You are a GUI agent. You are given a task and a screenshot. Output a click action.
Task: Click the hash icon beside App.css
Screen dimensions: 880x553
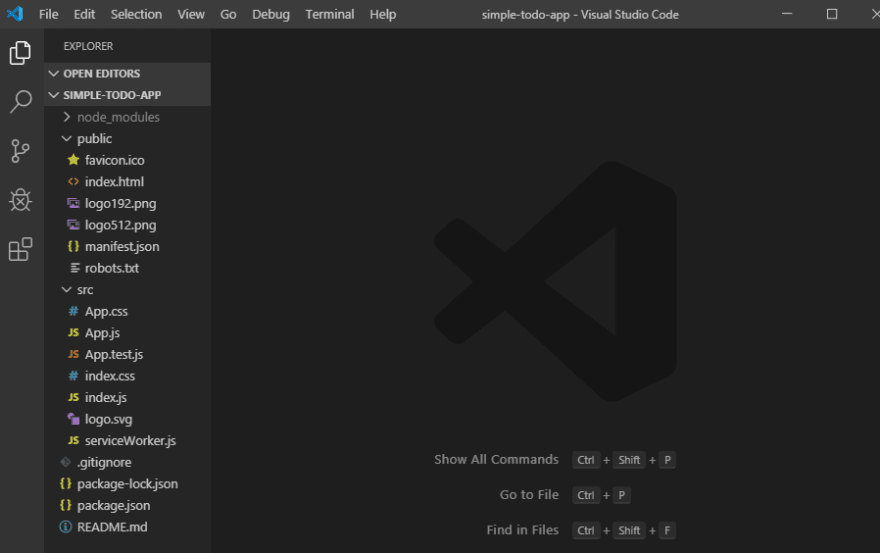pyautogui.click(x=73, y=311)
